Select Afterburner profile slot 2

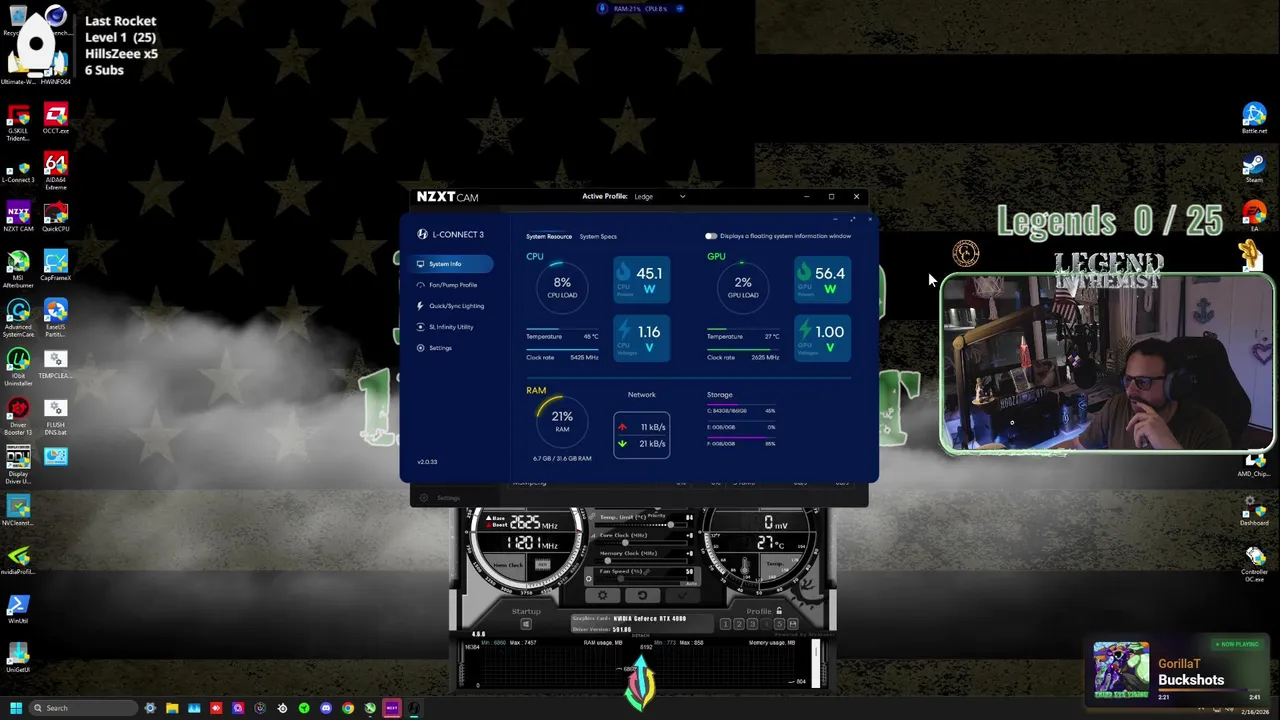click(x=739, y=624)
